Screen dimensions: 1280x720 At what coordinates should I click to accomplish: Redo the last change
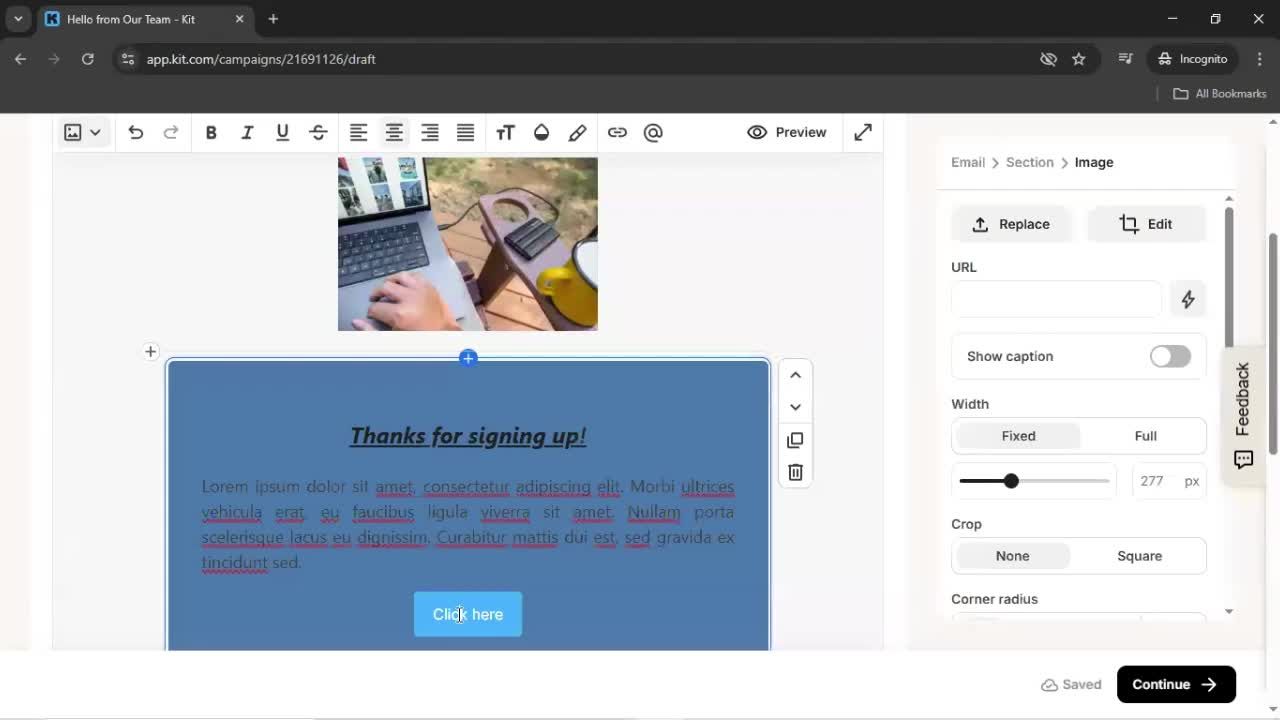click(x=172, y=132)
